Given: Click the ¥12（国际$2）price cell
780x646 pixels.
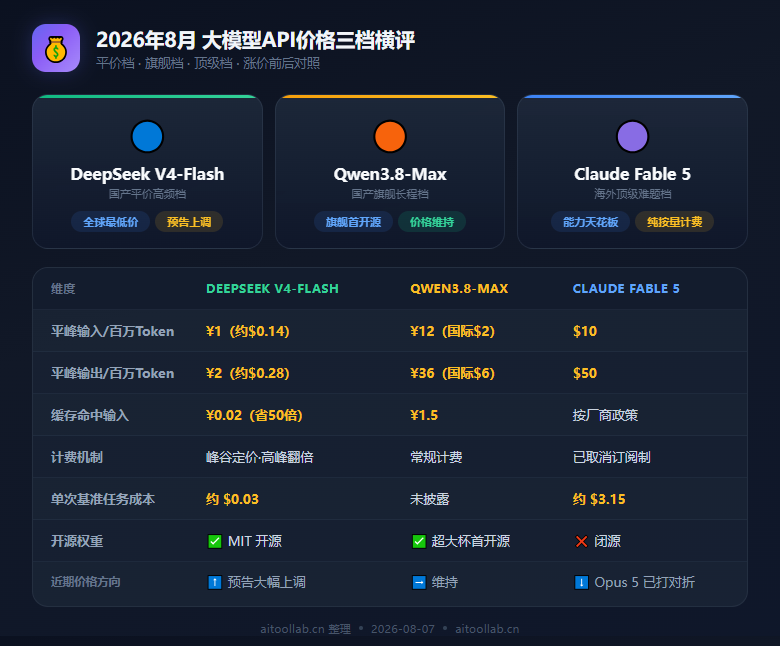Looking at the screenshot, I should (452, 331).
